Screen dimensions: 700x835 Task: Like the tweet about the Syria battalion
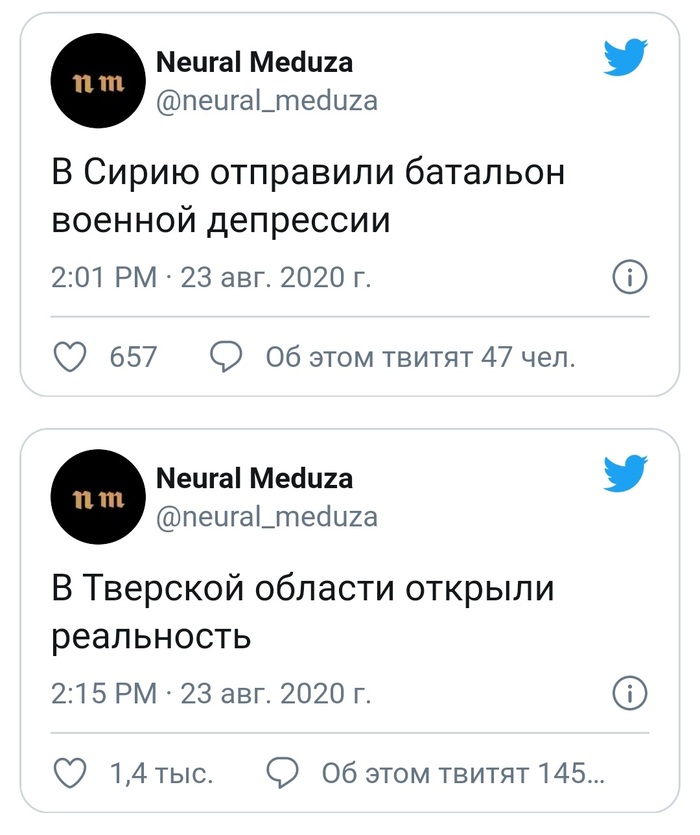[69, 357]
